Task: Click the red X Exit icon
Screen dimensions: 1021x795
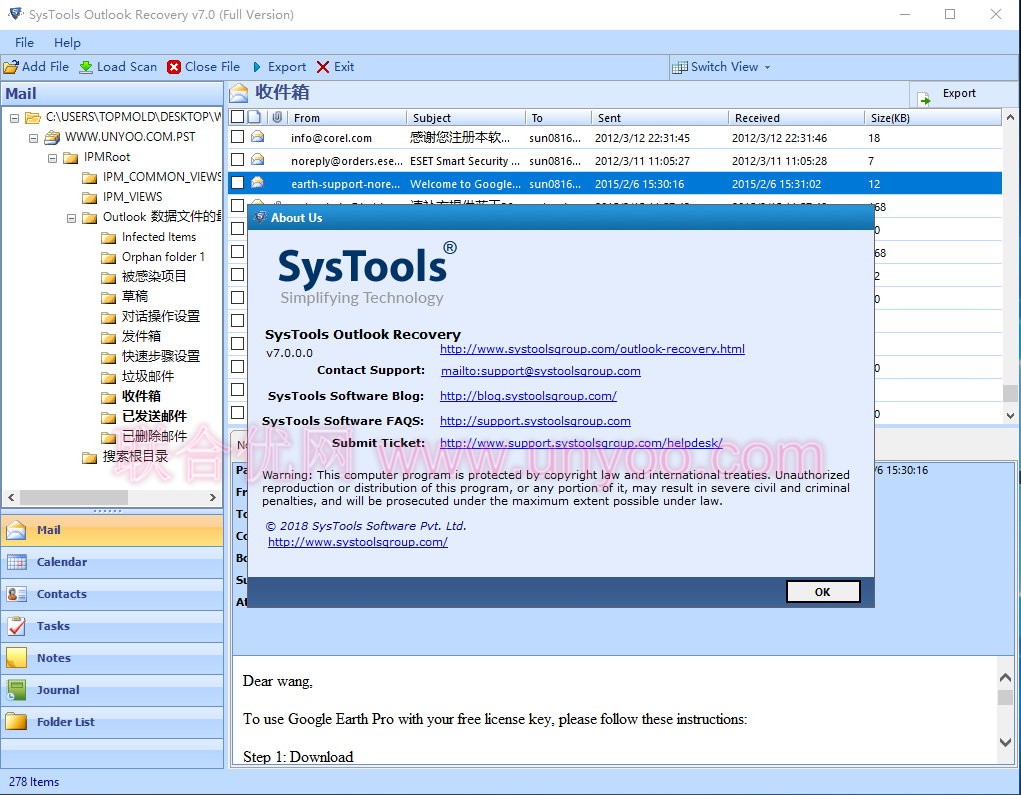Action: [323, 67]
